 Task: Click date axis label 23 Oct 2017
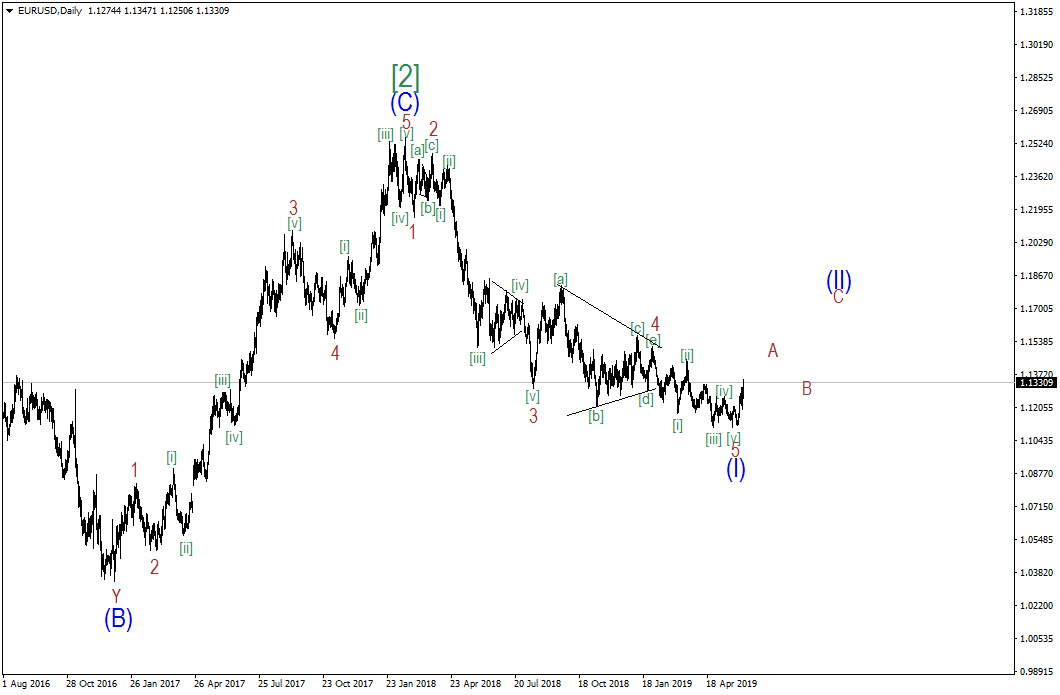click(x=347, y=684)
